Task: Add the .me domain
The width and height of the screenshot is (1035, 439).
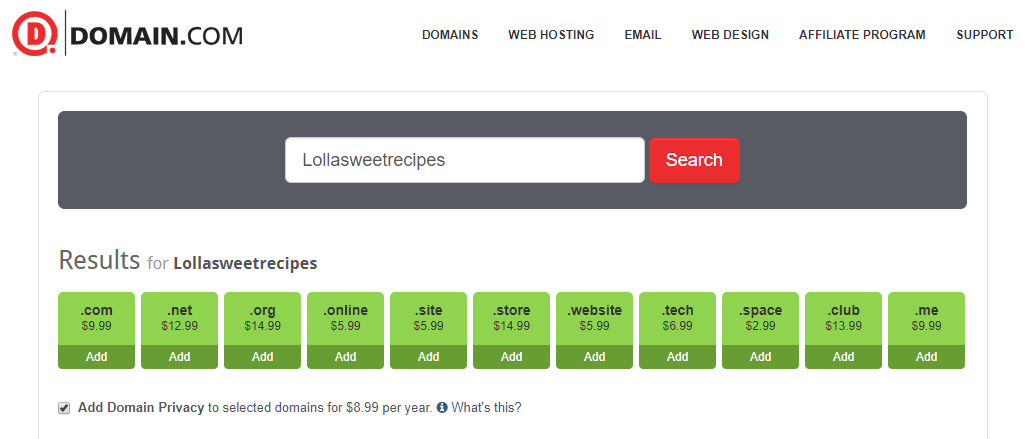Action: [x=926, y=357]
